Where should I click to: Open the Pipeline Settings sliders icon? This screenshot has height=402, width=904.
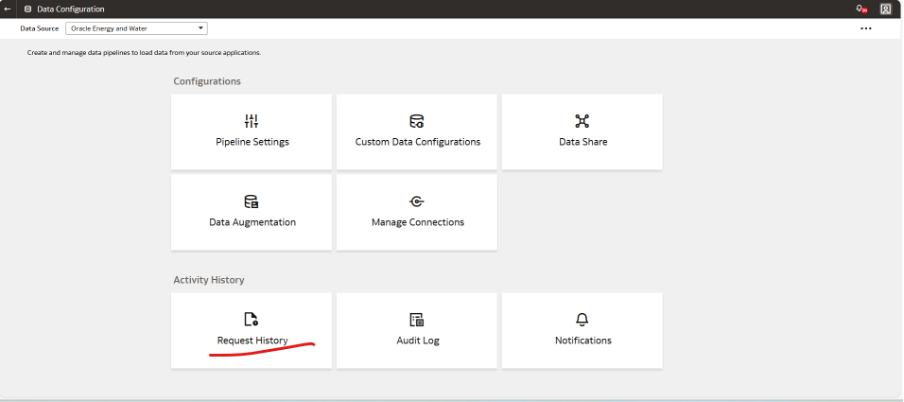tap(251, 121)
